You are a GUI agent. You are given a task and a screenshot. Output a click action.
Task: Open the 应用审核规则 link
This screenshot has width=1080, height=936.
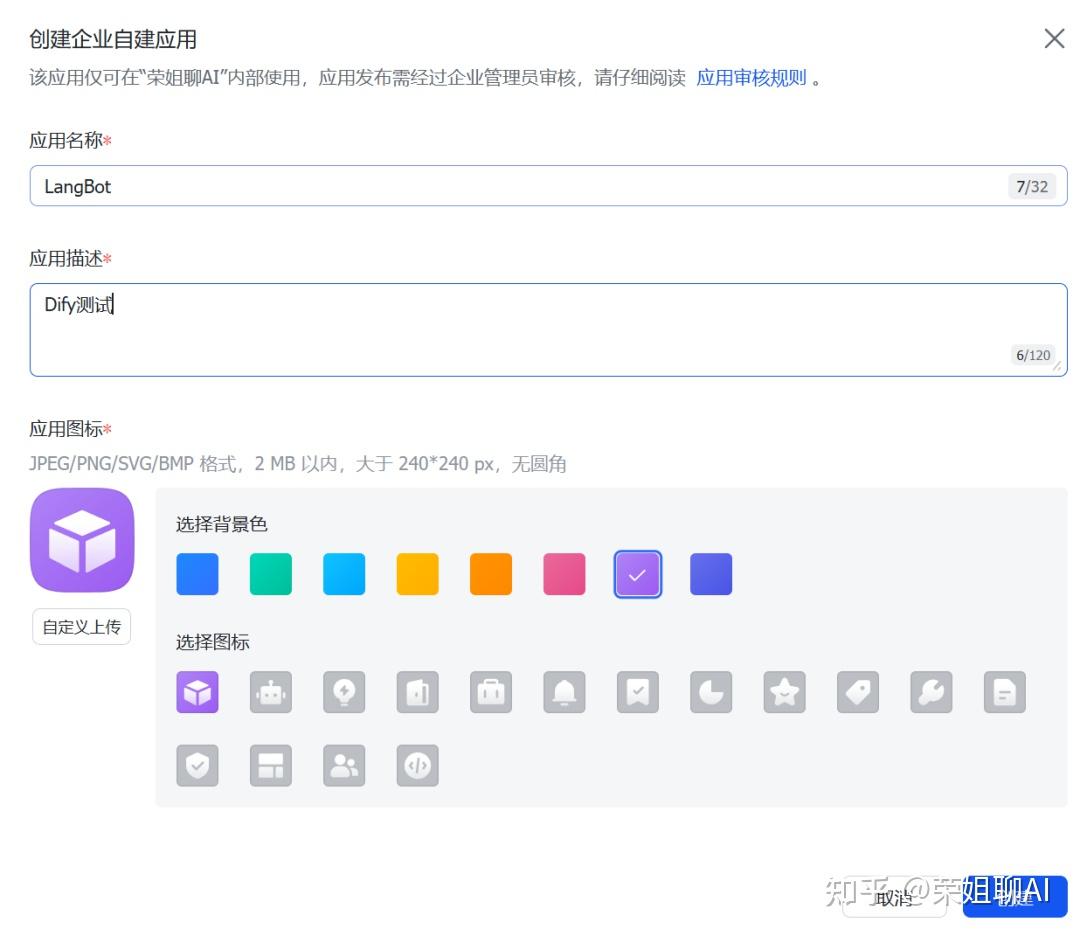click(x=751, y=78)
